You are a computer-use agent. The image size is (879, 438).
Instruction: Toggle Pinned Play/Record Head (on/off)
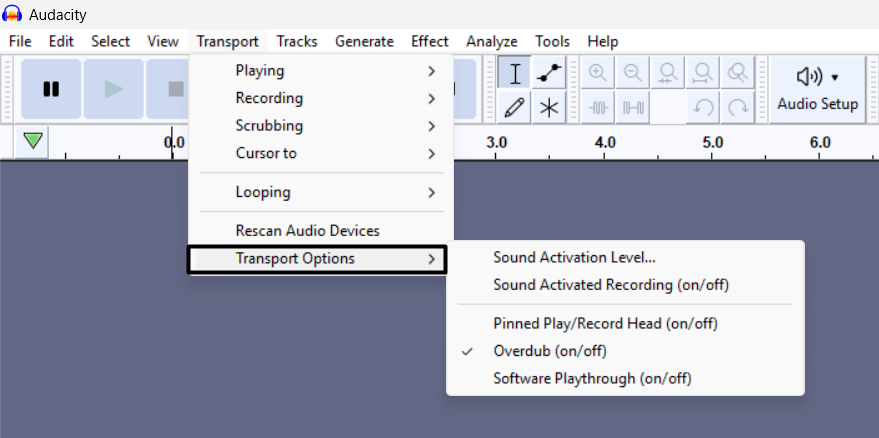click(x=605, y=323)
